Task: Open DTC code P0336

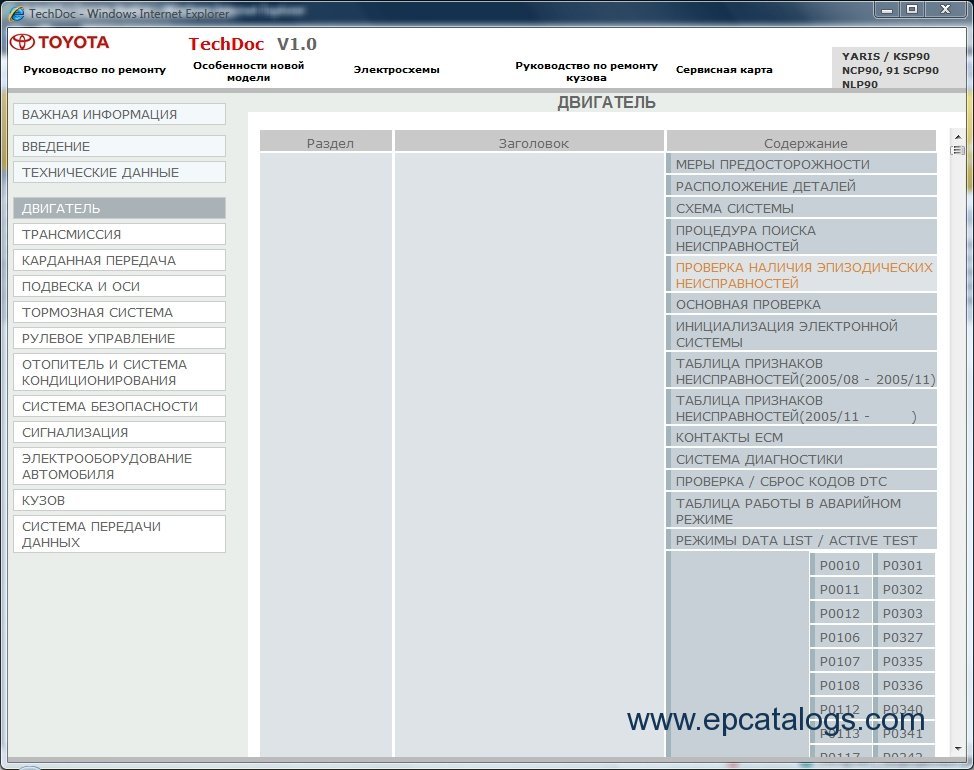Action: [903, 686]
